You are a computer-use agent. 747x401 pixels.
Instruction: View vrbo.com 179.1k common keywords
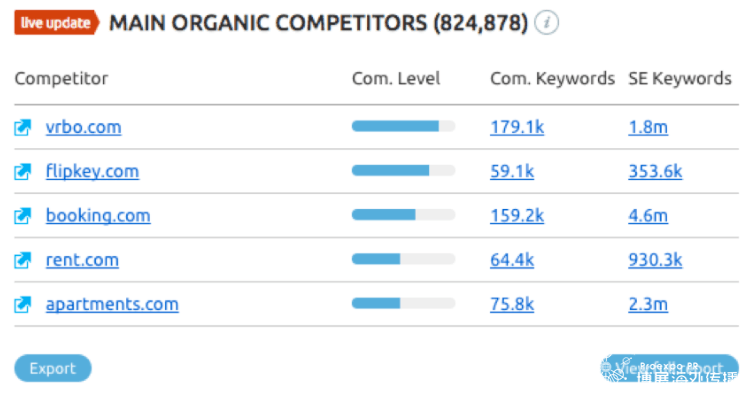(517, 127)
